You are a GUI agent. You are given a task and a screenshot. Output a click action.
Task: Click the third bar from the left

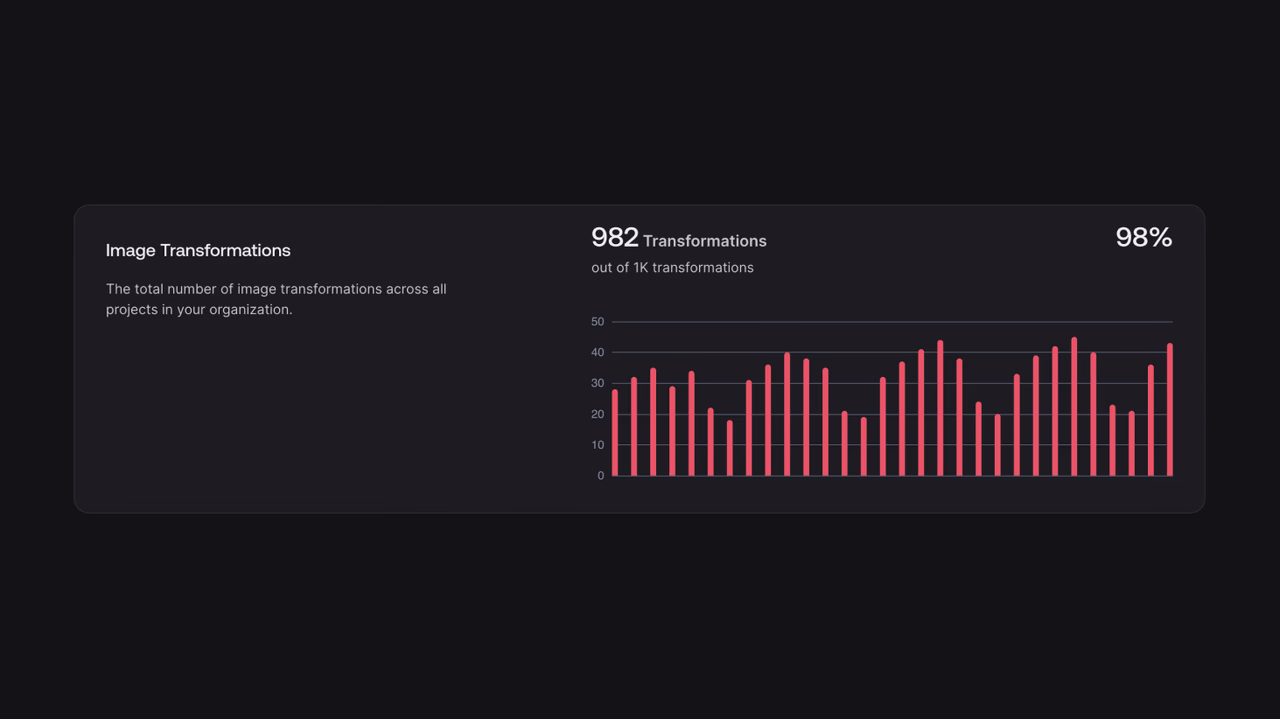(x=653, y=422)
